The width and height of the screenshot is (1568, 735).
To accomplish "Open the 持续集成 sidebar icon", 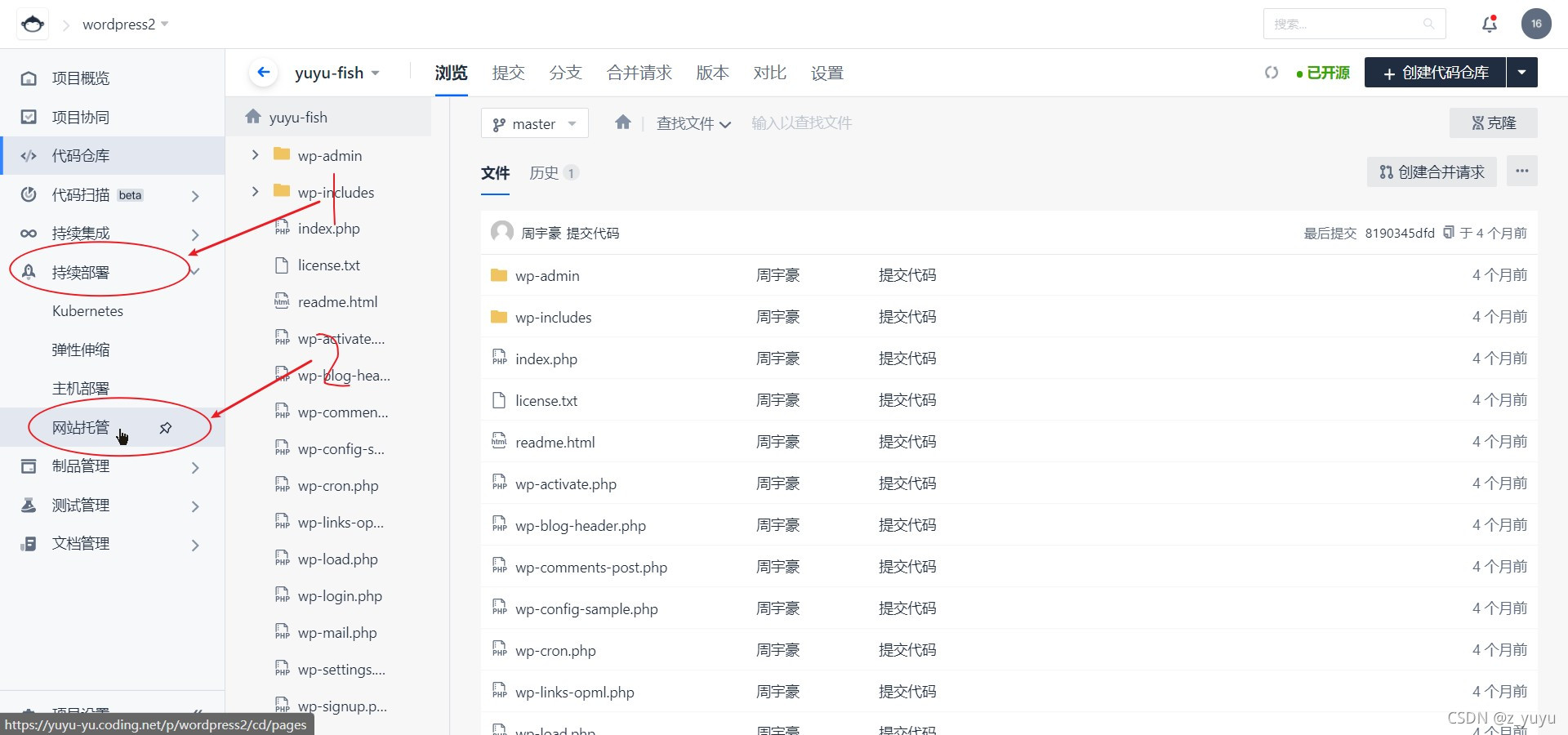I will [x=29, y=233].
